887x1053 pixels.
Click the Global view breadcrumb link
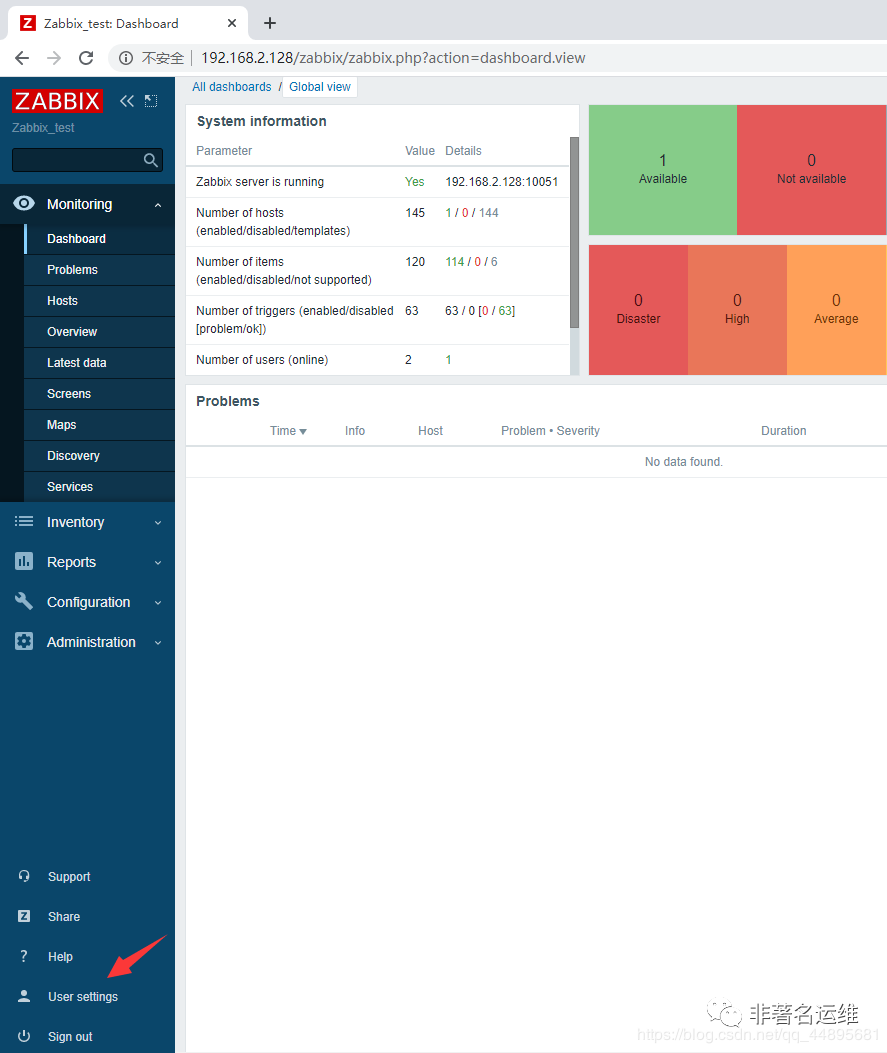pyautogui.click(x=320, y=87)
